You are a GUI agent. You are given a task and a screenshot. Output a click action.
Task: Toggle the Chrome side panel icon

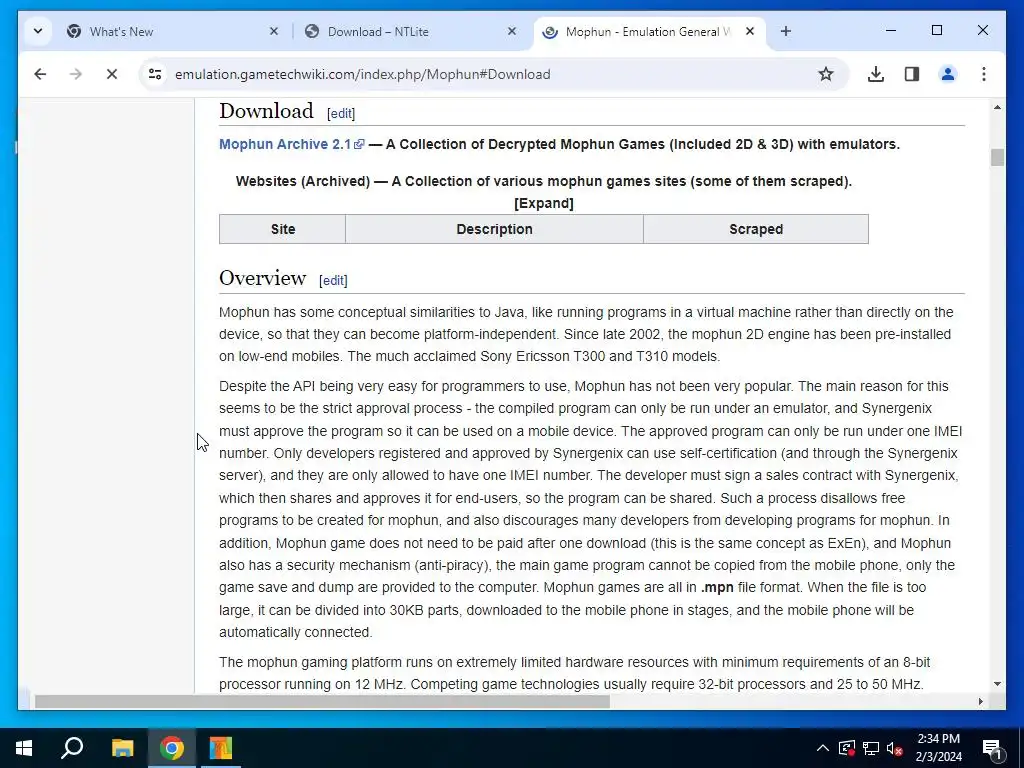pos(912,74)
